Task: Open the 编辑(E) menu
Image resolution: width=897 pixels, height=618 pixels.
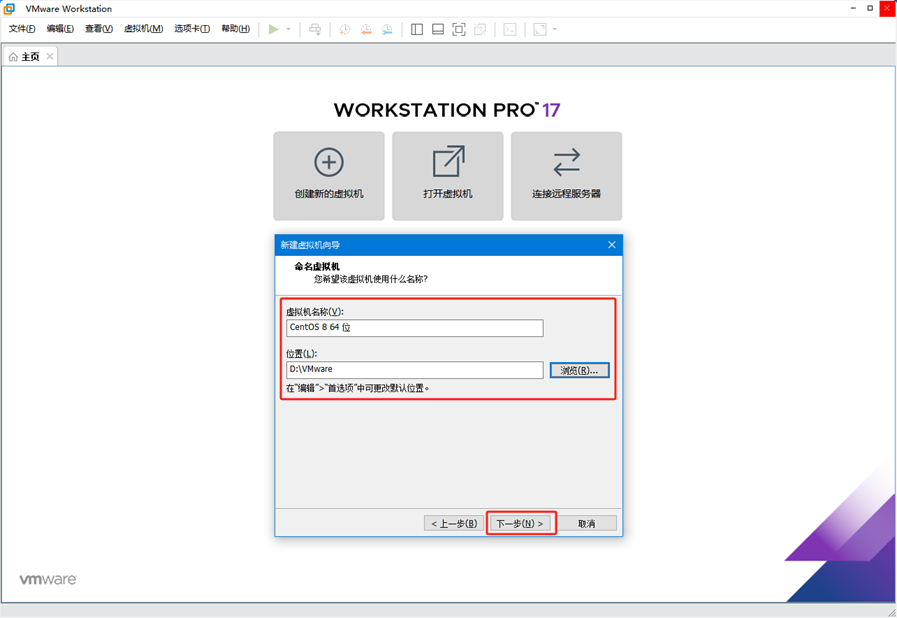Action: (60, 29)
